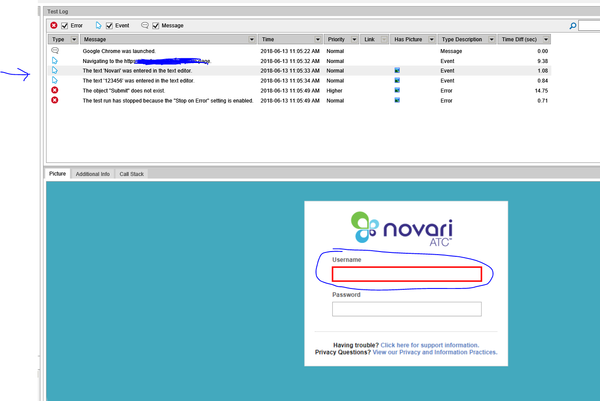The image size is (600, 401).
Task: Click the Password field in the picture
Action: pos(407,309)
